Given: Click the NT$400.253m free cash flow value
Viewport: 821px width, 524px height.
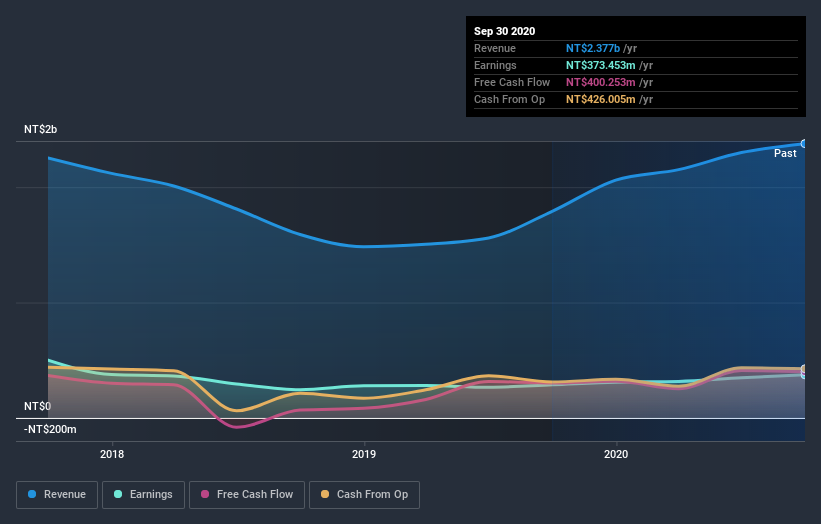Looking at the screenshot, I should click(601, 82).
